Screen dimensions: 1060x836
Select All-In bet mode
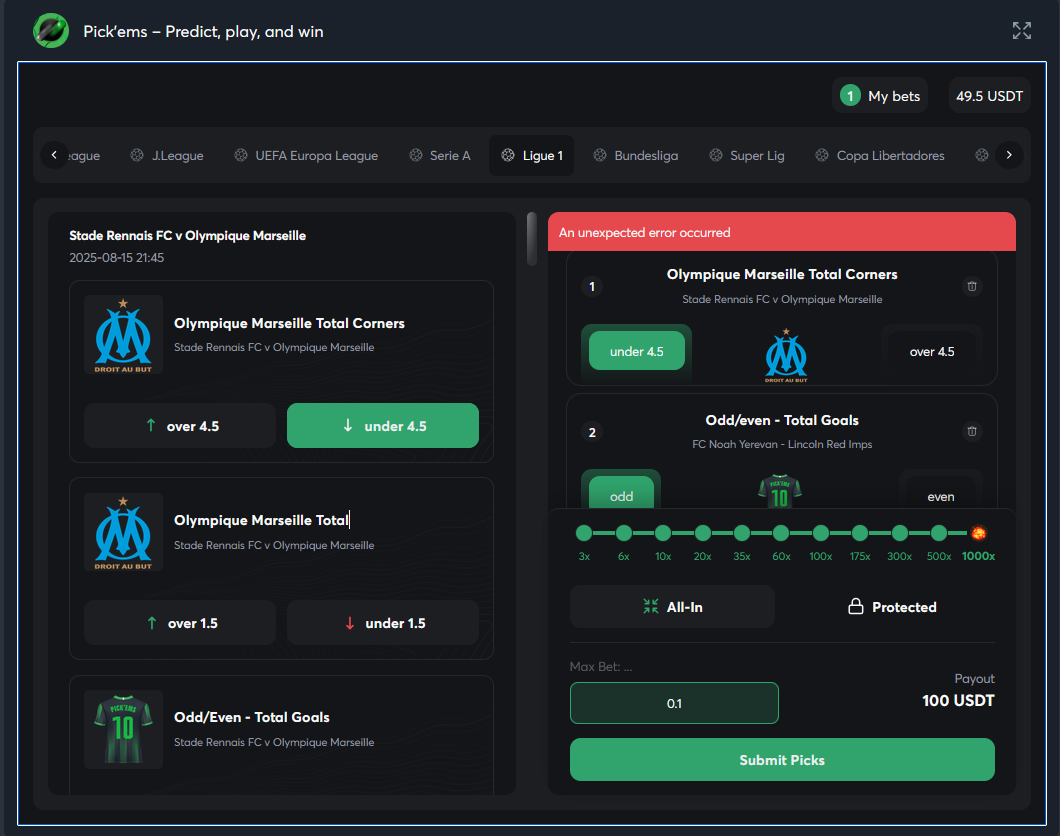672,607
